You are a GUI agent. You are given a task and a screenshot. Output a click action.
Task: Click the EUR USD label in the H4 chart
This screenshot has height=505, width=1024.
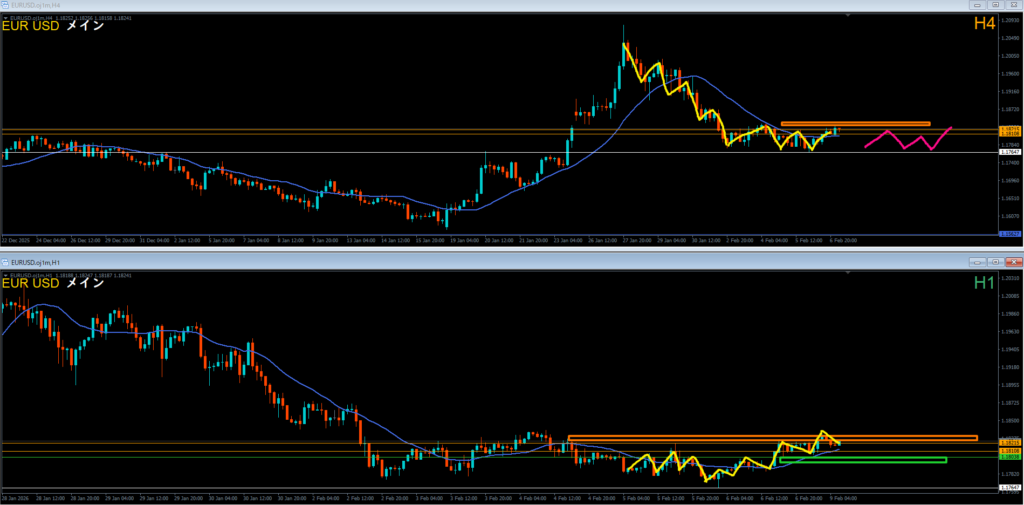[32, 26]
